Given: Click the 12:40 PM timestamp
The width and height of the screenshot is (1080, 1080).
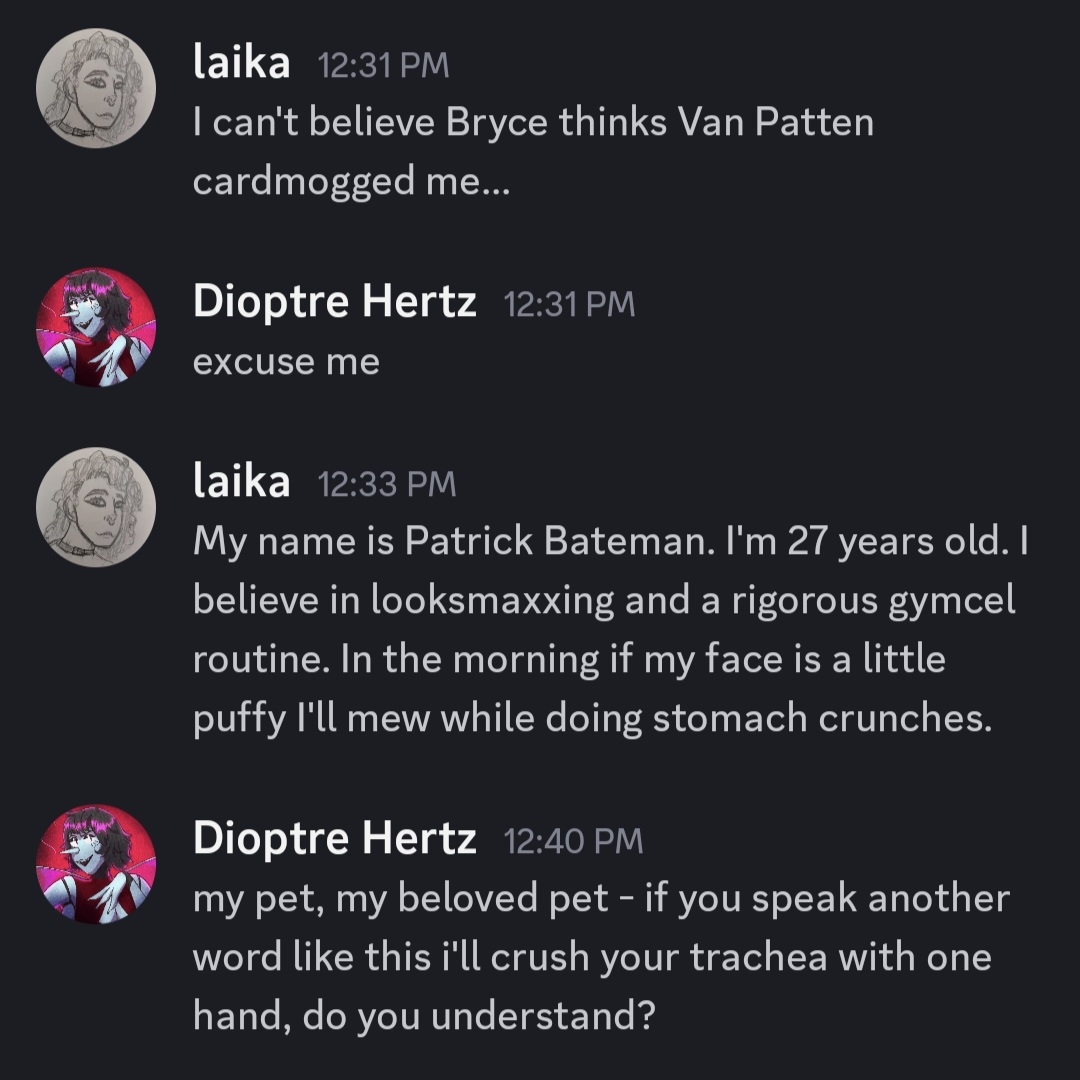Looking at the screenshot, I should (x=574, y=841).
